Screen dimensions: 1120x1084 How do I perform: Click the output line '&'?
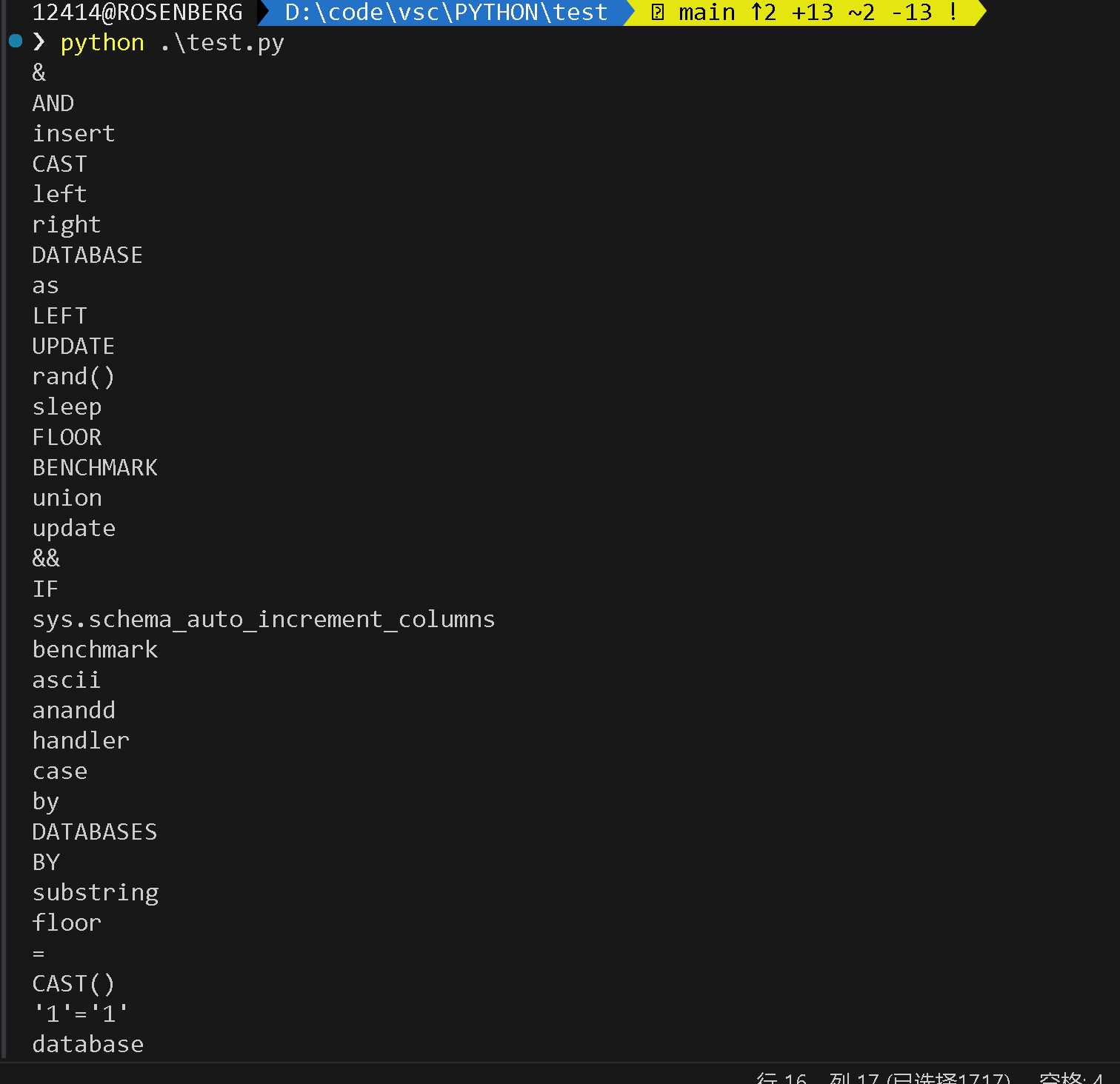(39, 73)
